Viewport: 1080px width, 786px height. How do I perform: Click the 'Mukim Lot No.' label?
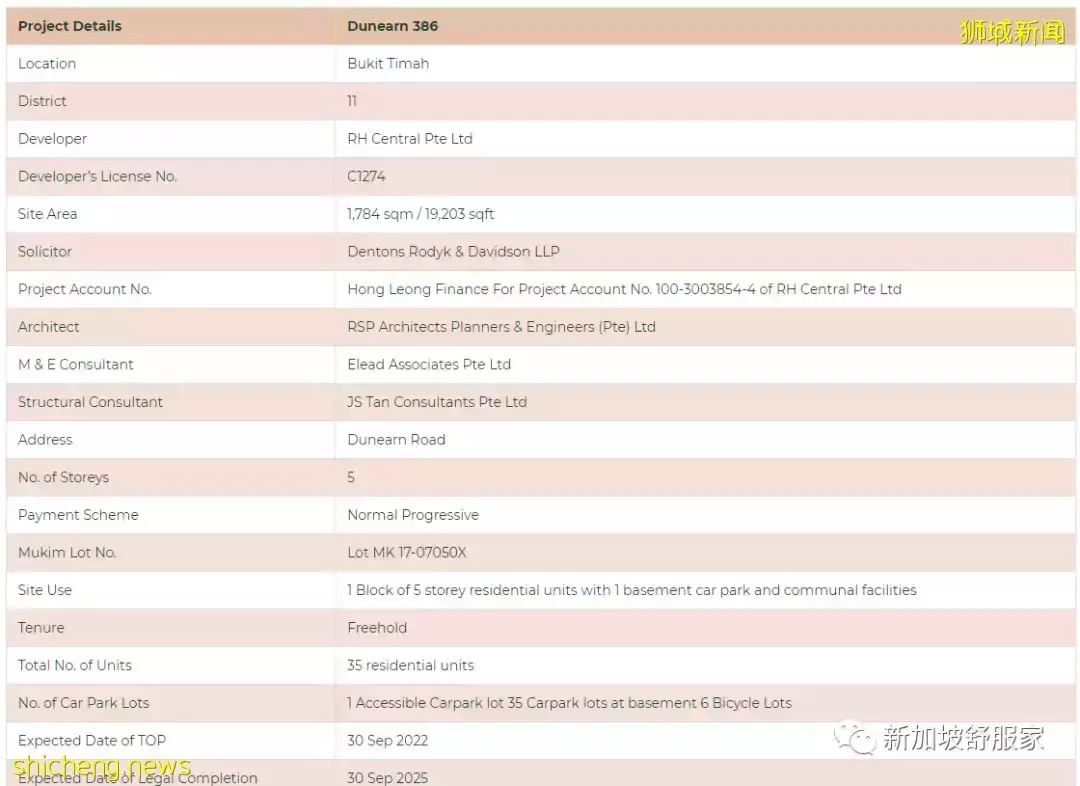click(x=68, y=552)
